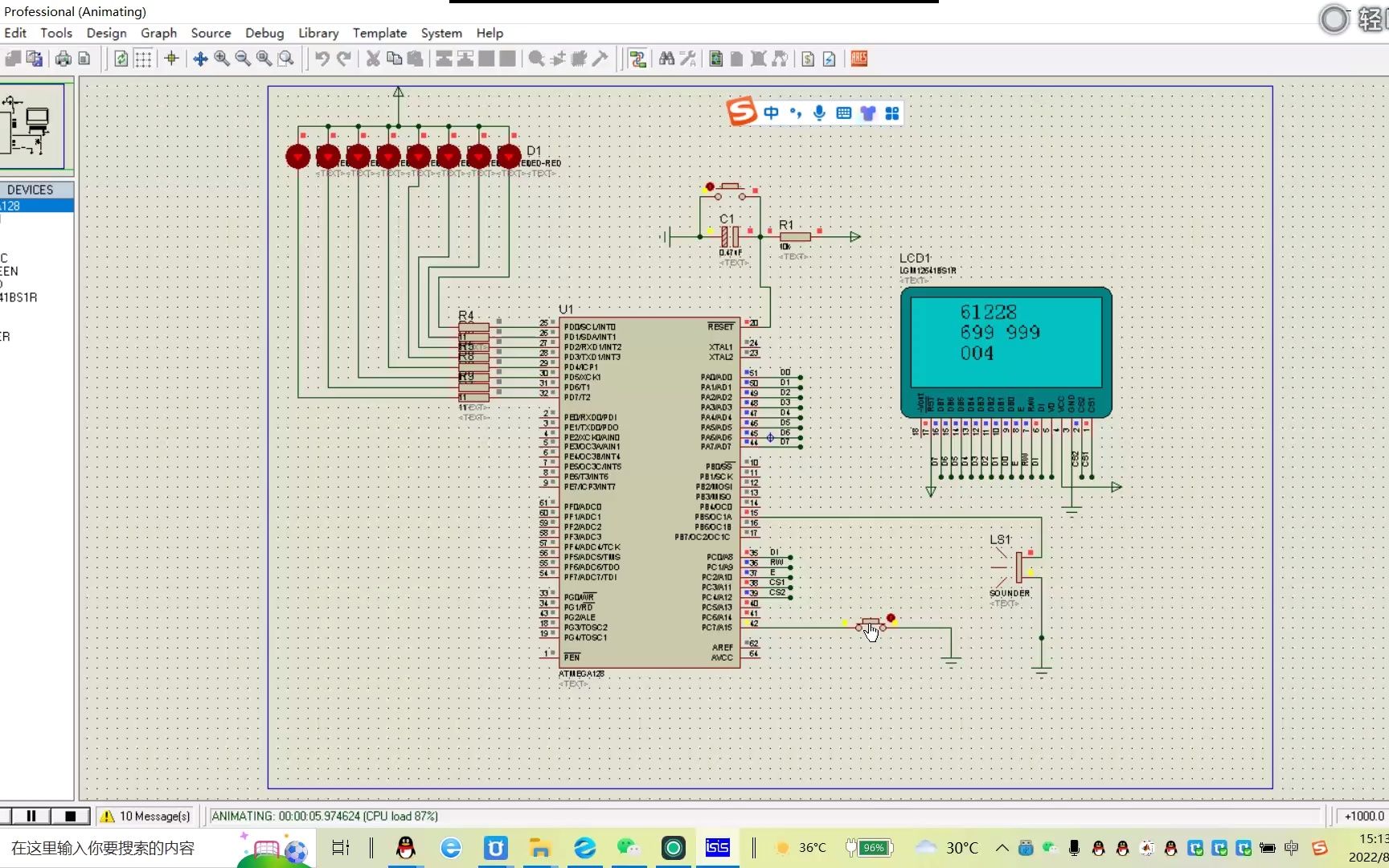This screenshot has width=1389, height=868.
Task: Click the schematic overview thumbnail
Action: (32, 126)
